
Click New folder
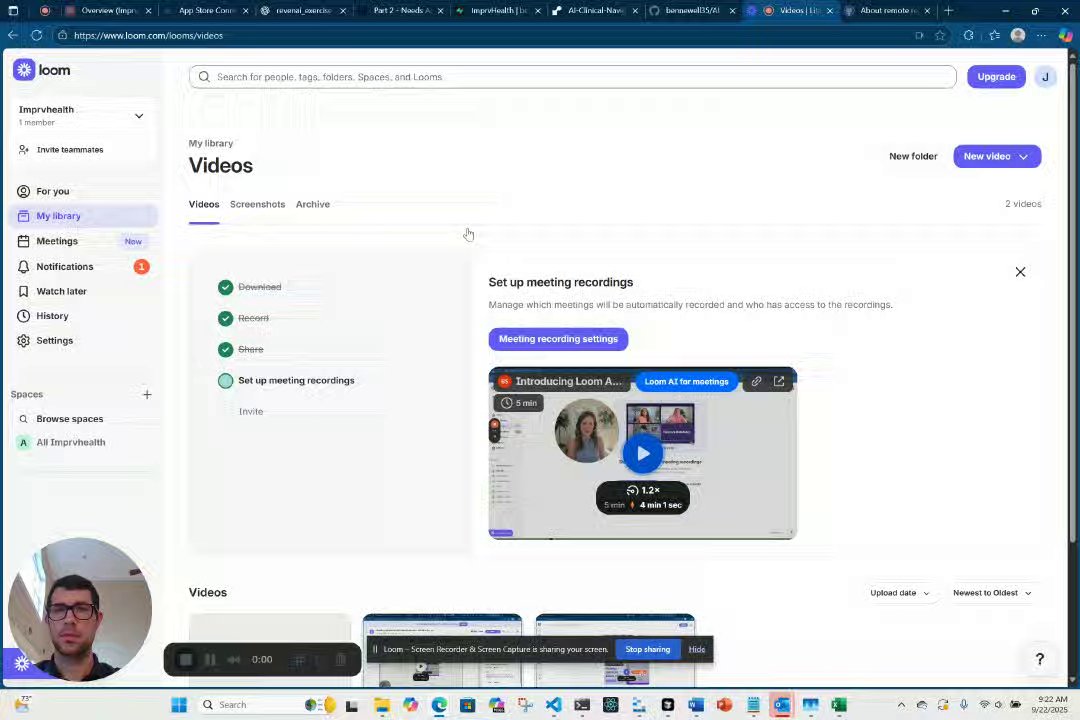(913, 156)
